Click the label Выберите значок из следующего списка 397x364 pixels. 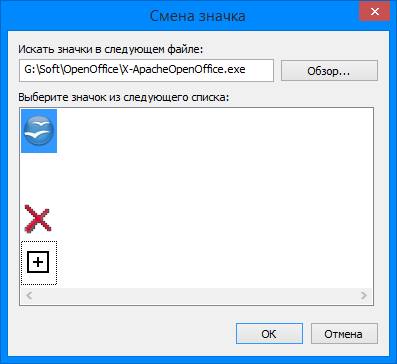(123, 97)
